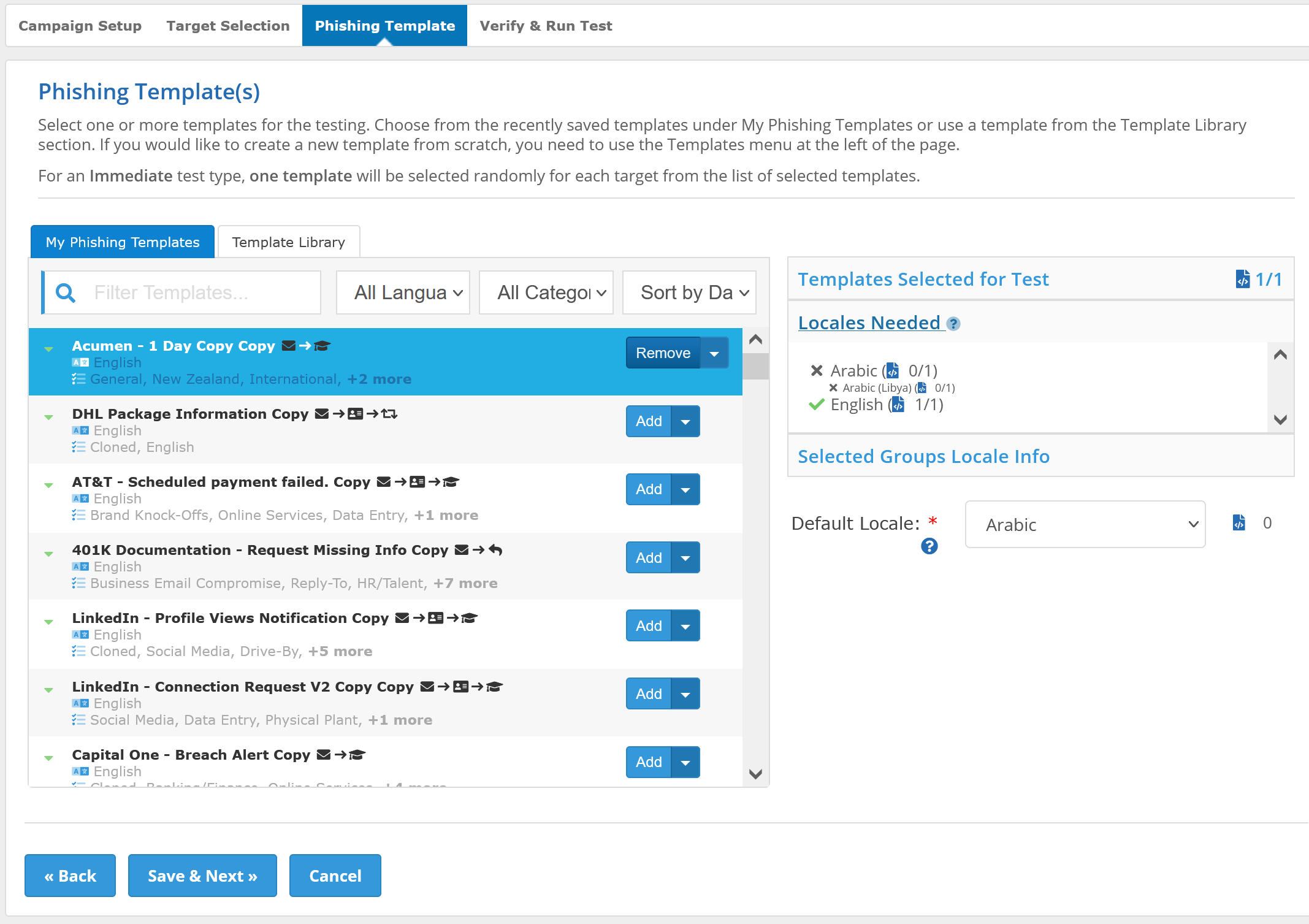Expand the Acumen template row arrow
The height and width of the screenshot is (924, 1309).
pyautogui.click(x=48, y=349)
